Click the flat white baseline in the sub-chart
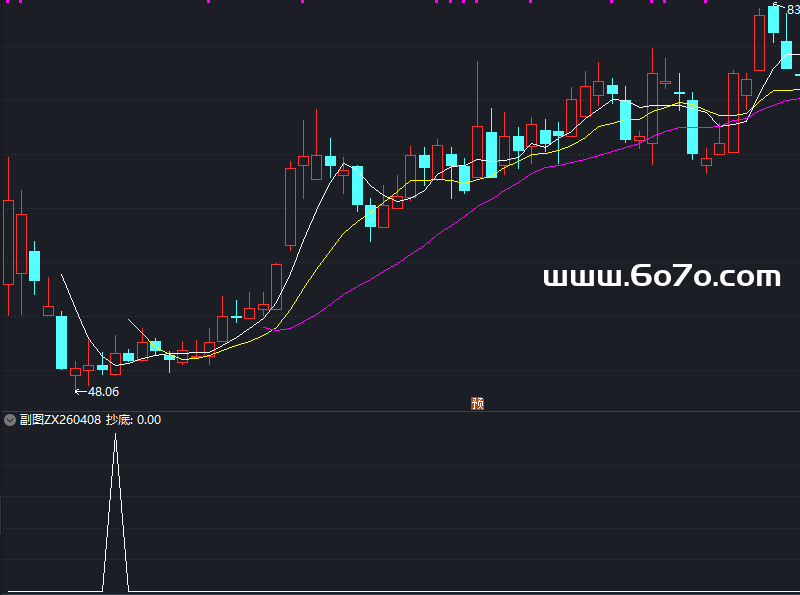The image size is (800, 595). coord(400,591)
